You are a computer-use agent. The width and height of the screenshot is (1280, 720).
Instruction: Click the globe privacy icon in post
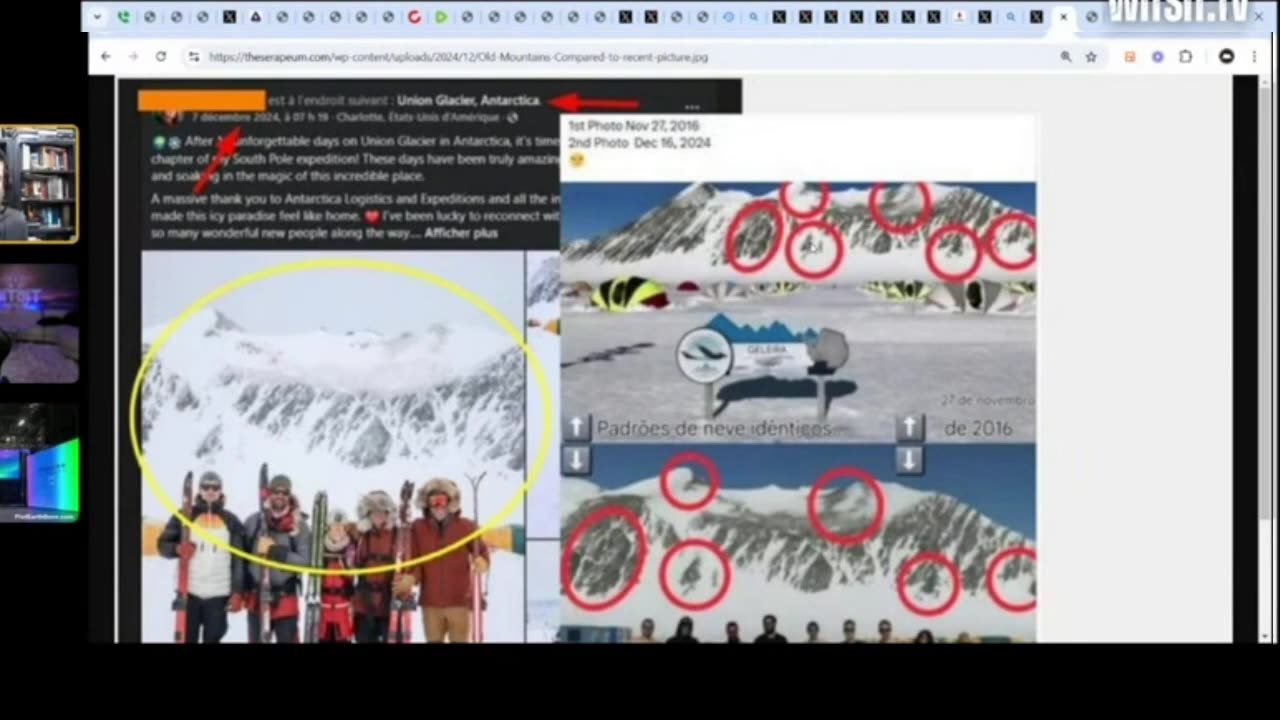click(x=512, y=118)
